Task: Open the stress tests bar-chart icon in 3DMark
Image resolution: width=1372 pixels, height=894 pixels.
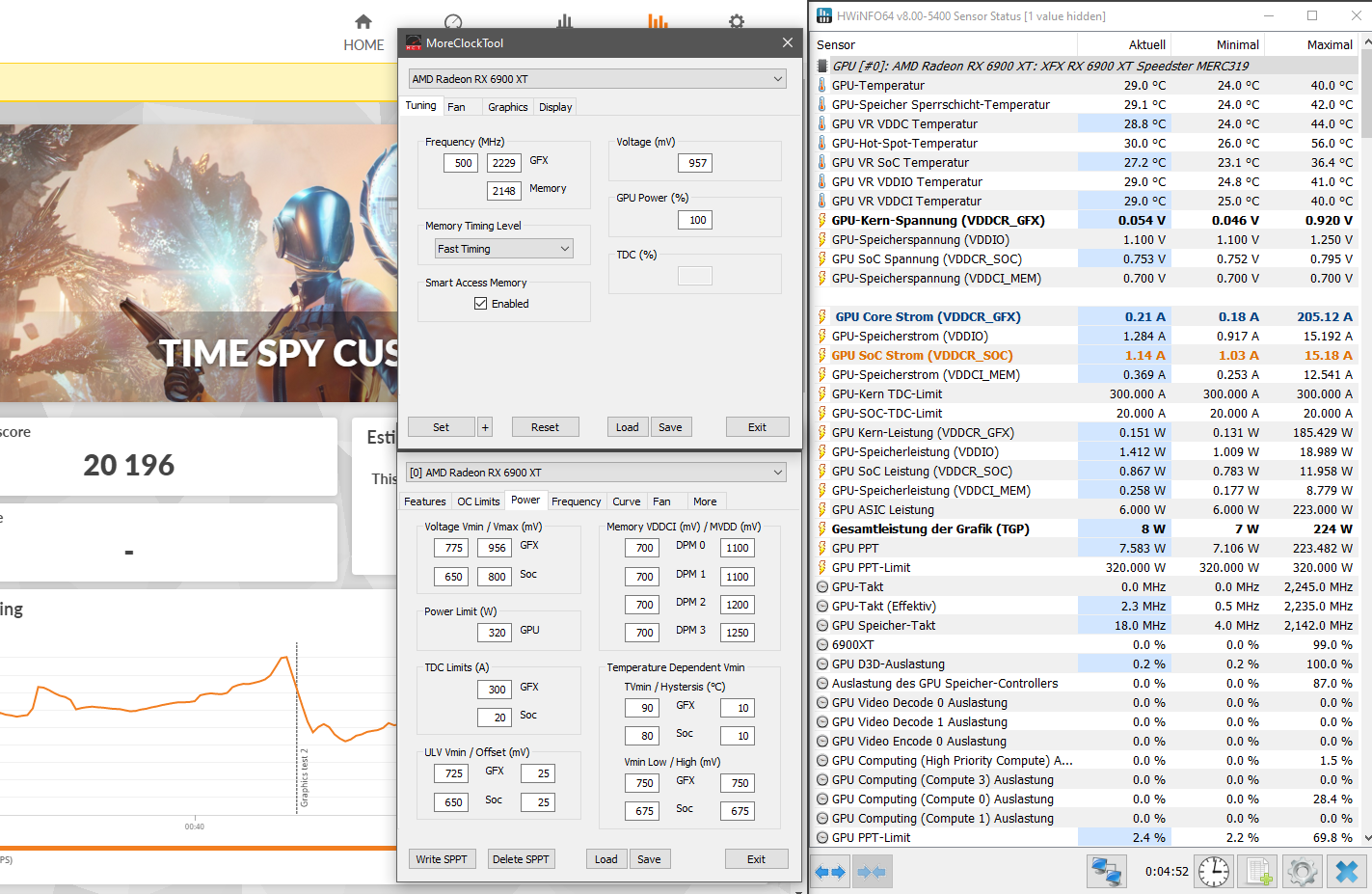Action: [565, 21]
